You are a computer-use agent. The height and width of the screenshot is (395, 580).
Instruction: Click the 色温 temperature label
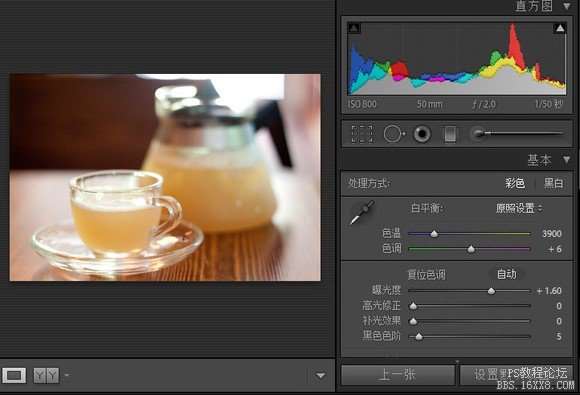[391, 233]
